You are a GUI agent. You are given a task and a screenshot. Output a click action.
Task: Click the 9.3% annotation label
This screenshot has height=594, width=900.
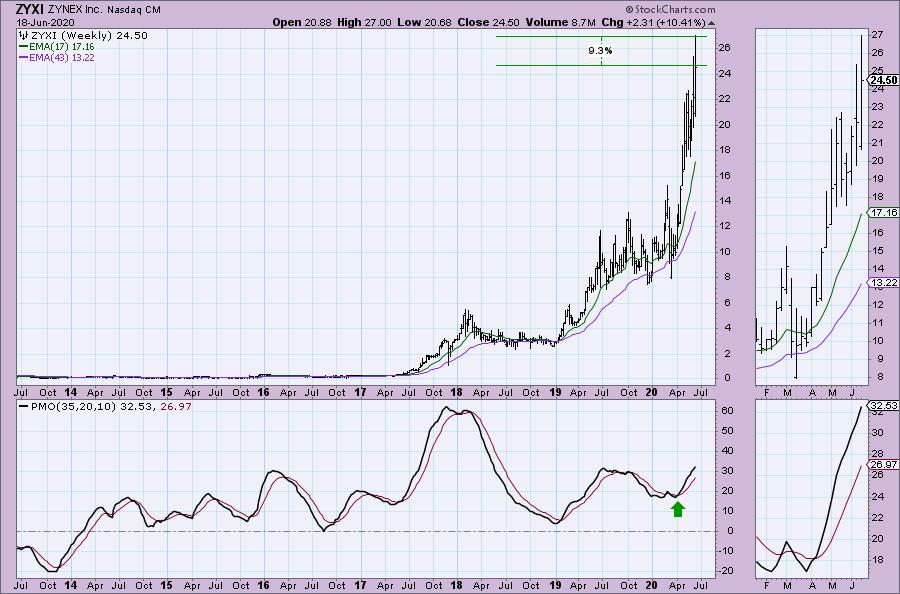coord(600,51)
